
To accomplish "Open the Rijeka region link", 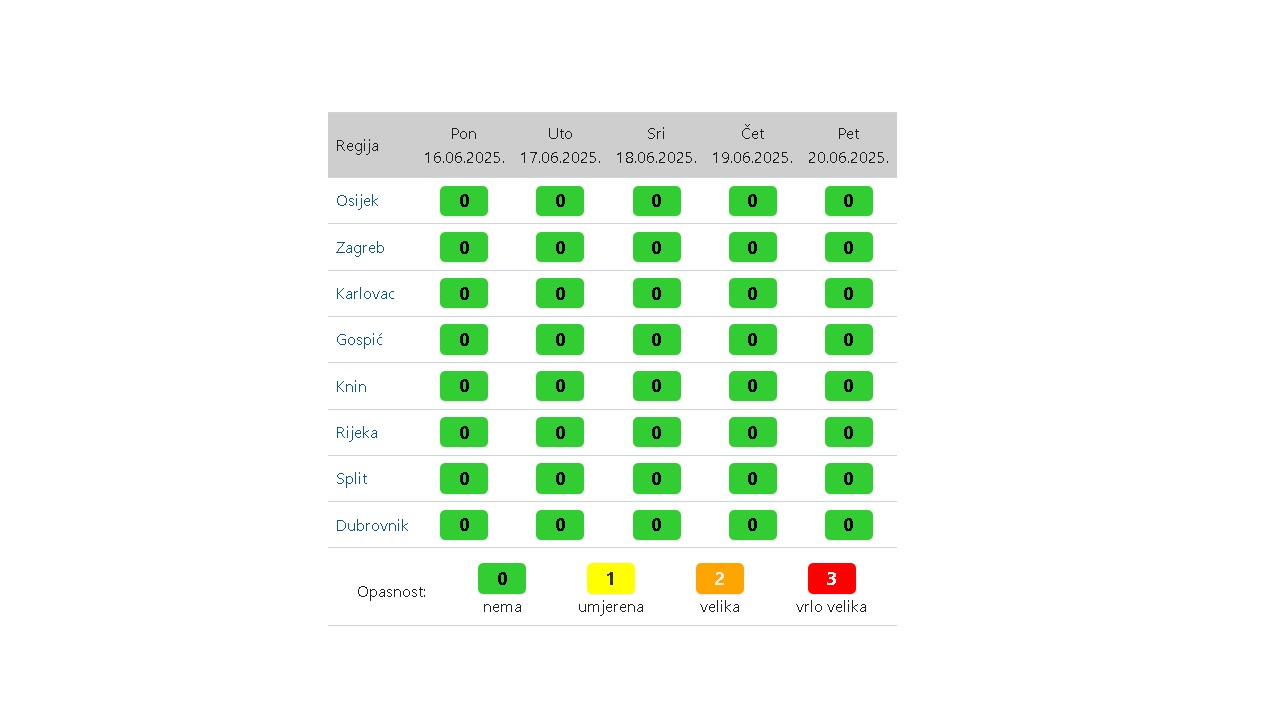I will click(357, 433).
